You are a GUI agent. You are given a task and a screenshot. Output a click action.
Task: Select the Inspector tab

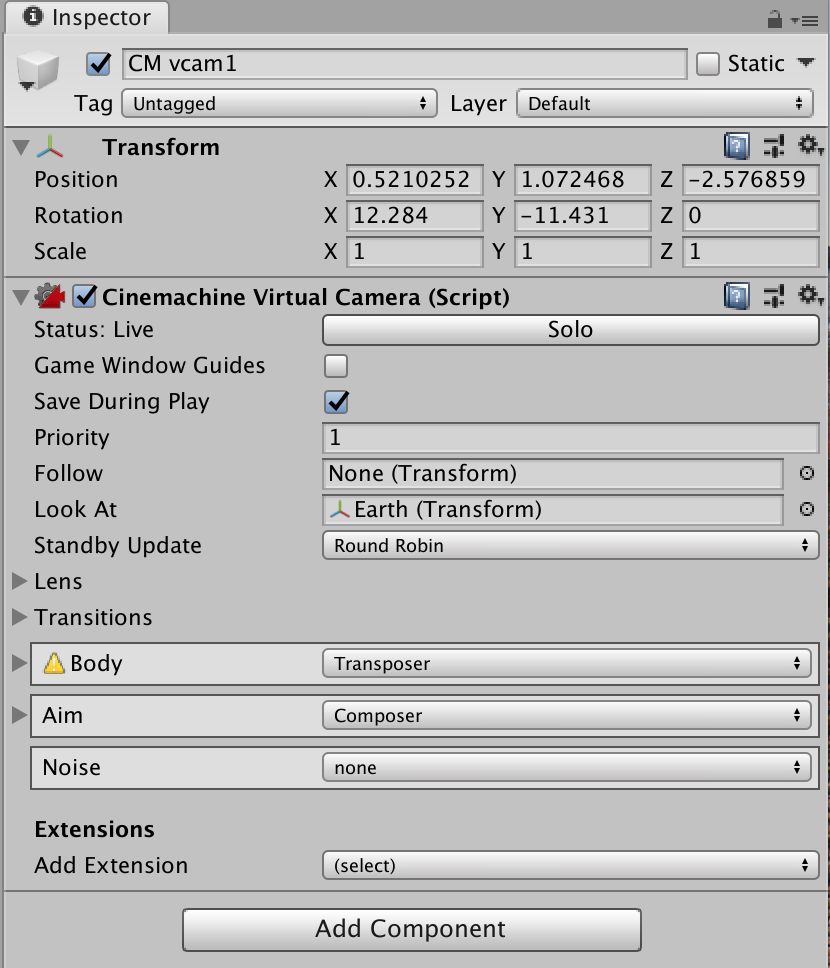coord(86,17)
